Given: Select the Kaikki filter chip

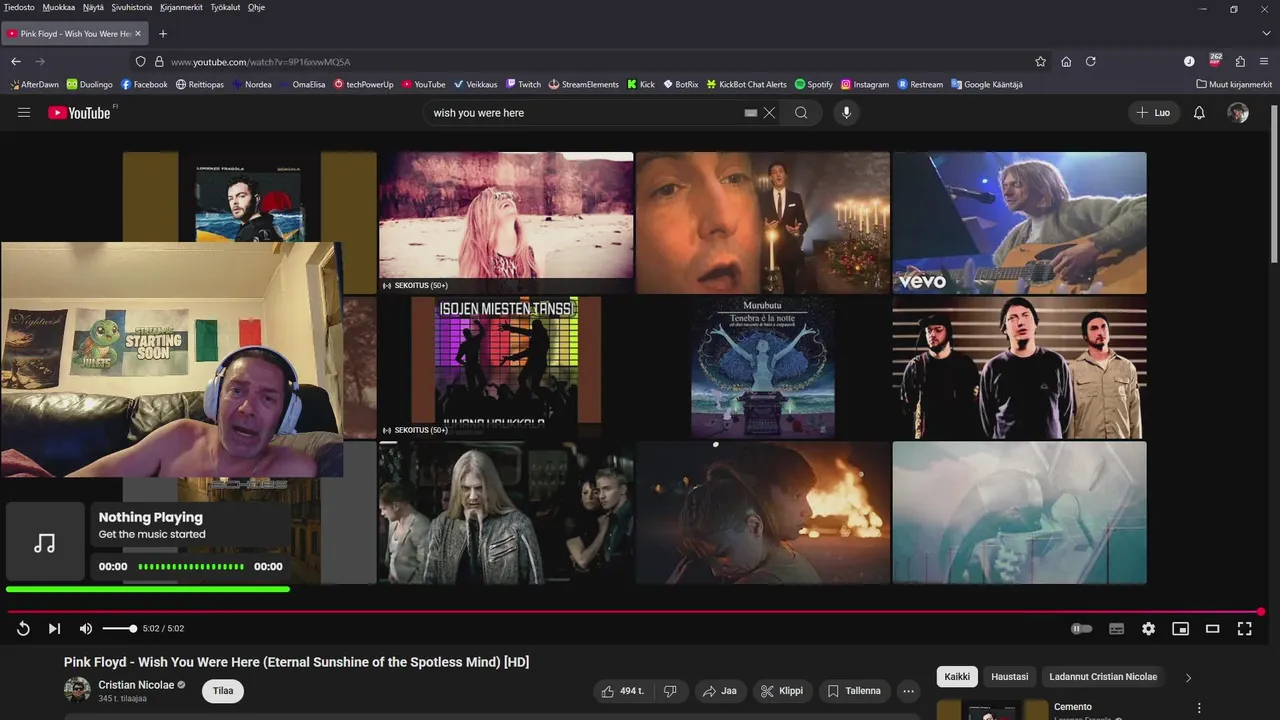Looking at the screenshot, I should click(957, 677).
